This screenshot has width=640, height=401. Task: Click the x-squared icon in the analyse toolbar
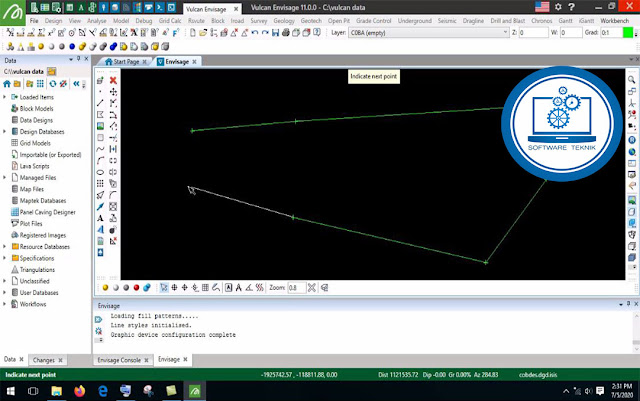[x=51, y=33]
